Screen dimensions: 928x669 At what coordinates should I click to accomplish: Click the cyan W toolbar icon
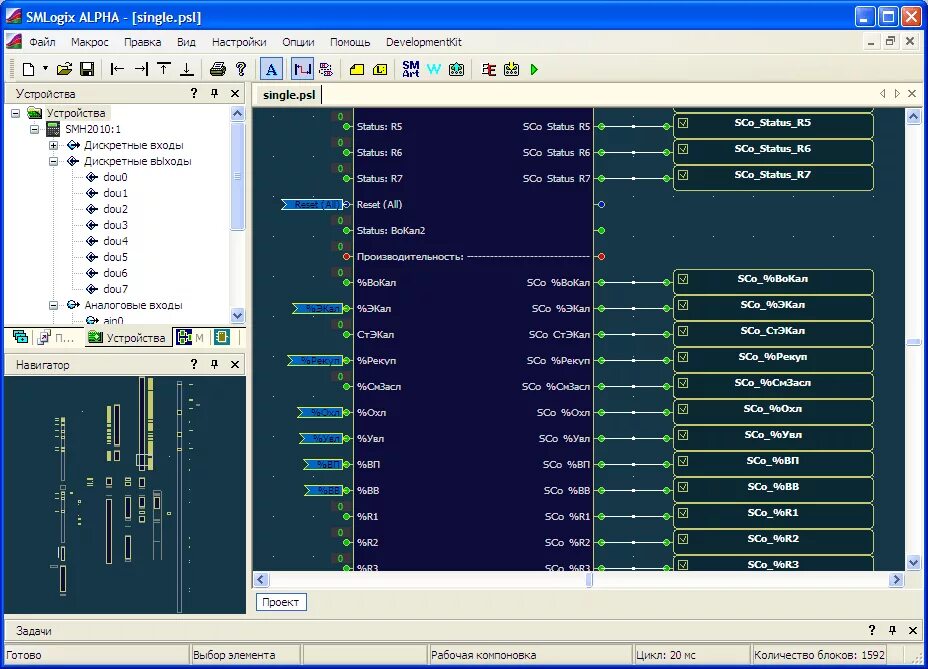pyautogui.click(x=434, y=69)
